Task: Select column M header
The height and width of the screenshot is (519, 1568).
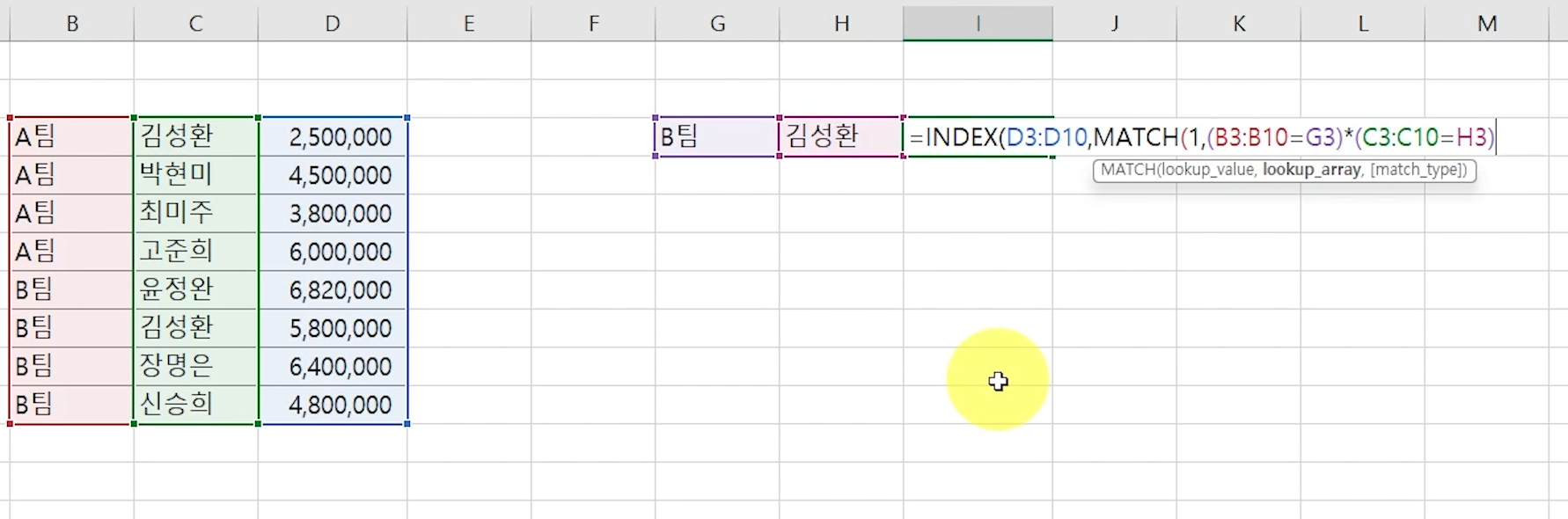Action: pyautogui.click(x=1487, y=24)
